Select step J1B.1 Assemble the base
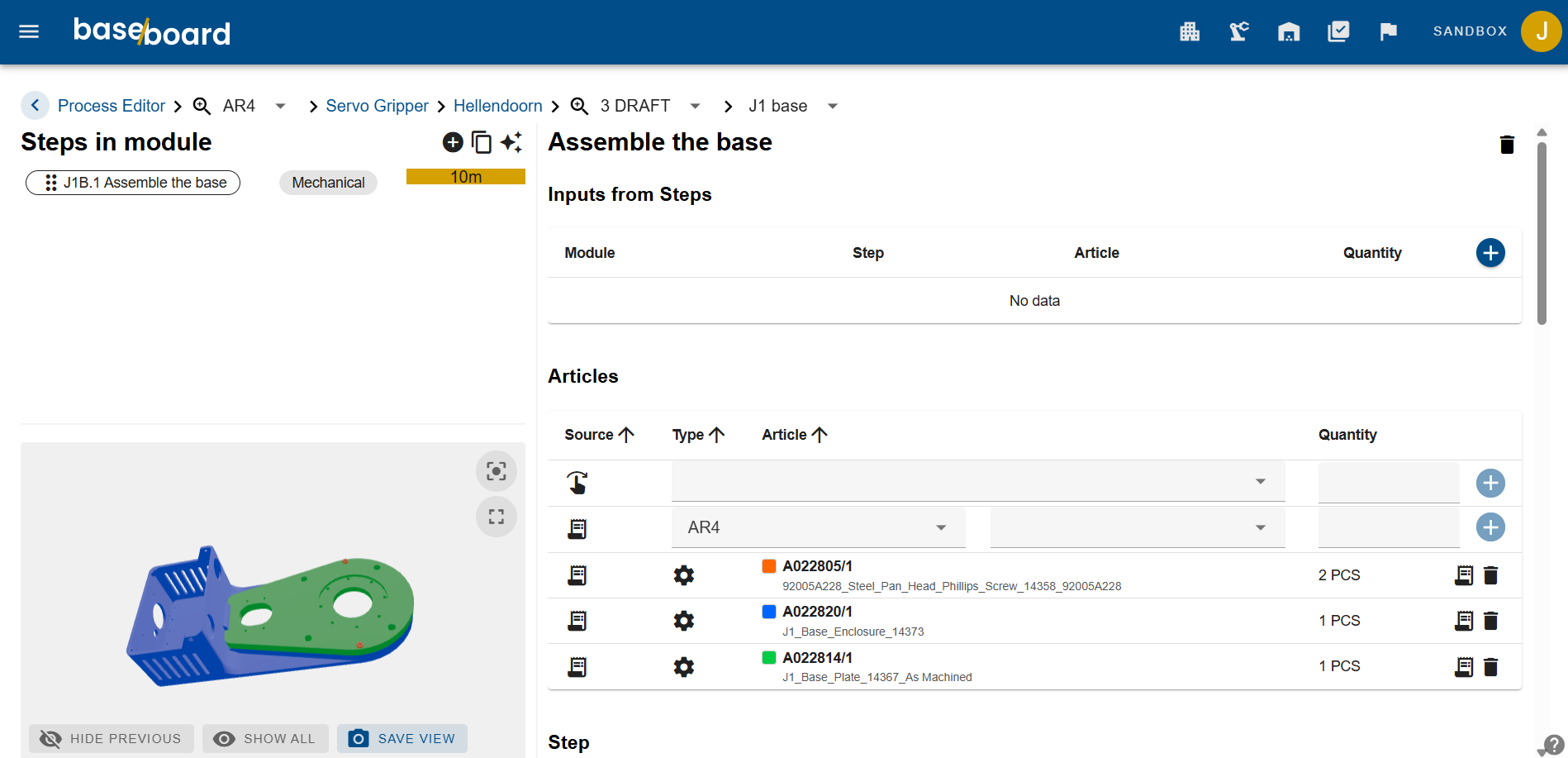Viewport: 1568px width, 758px height. click(133, 183)
